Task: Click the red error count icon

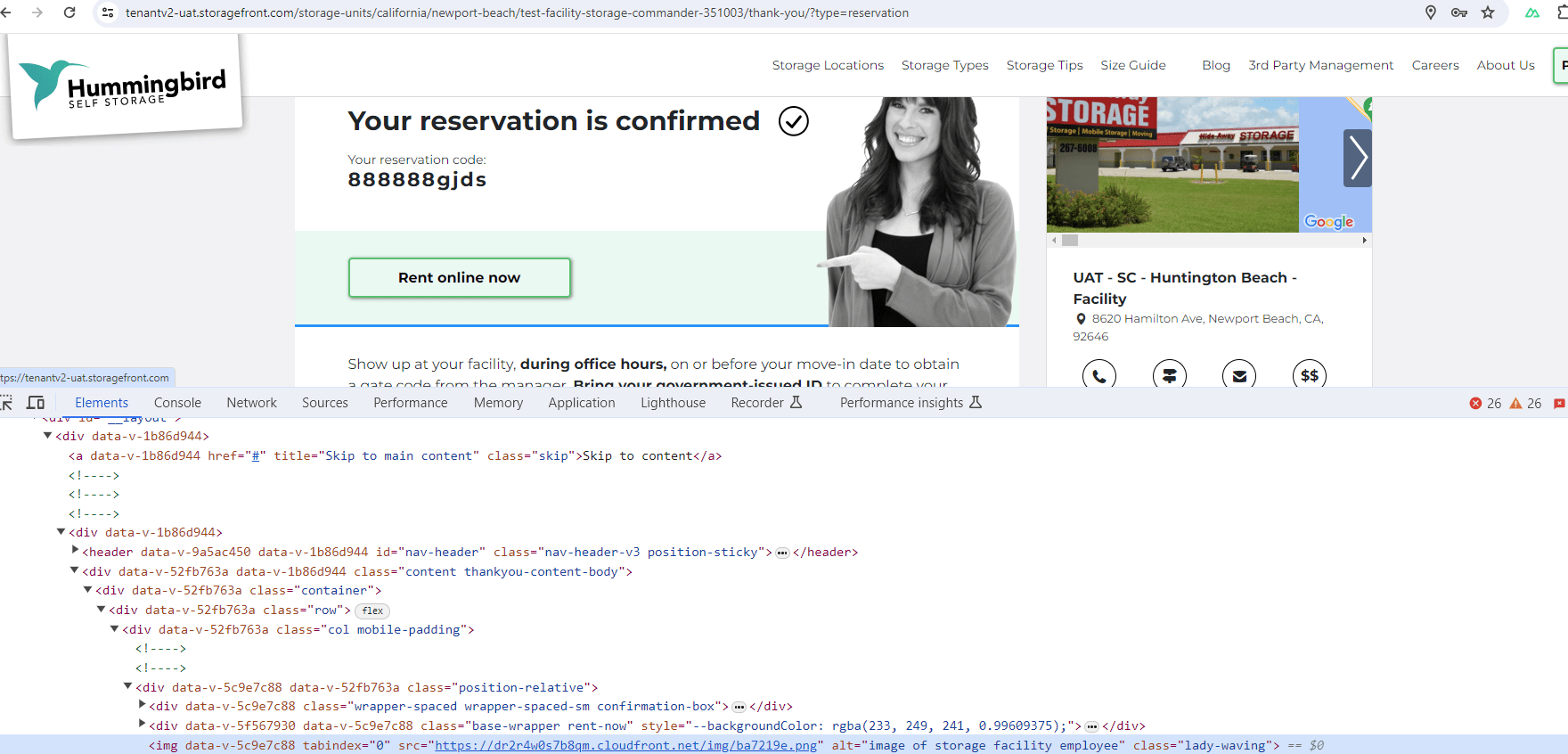Action: pyautogui.click(x=1475, y=403)
